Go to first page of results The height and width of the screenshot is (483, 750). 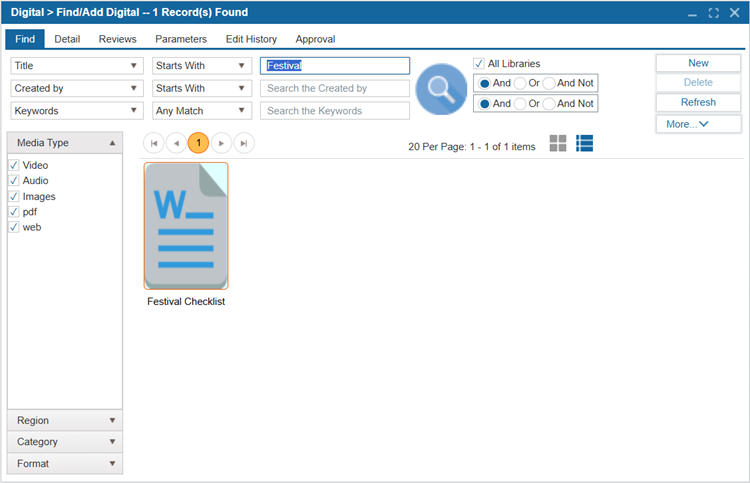tap(154, 143)
